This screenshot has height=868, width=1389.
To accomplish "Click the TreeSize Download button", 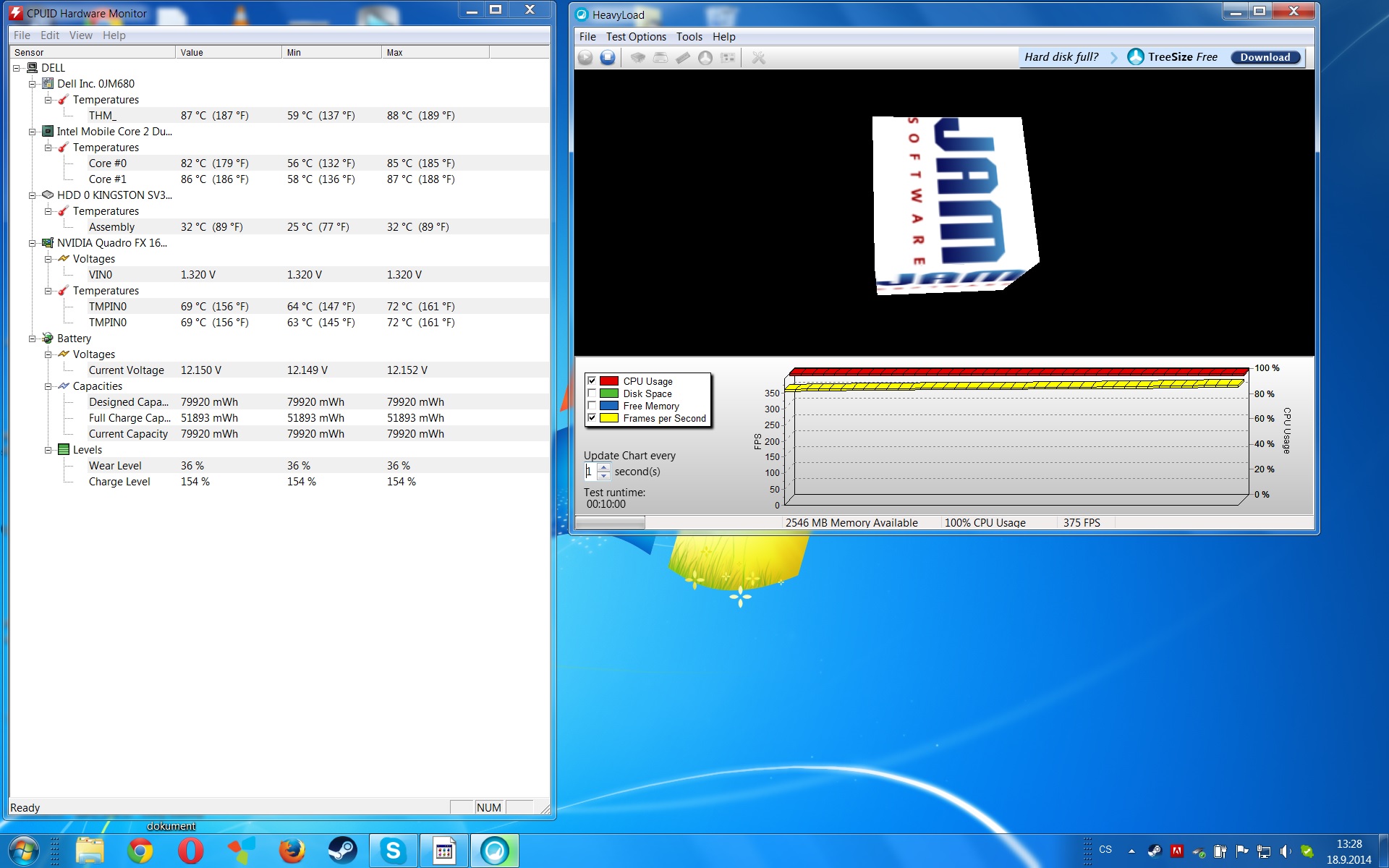I will [1265, 57].
